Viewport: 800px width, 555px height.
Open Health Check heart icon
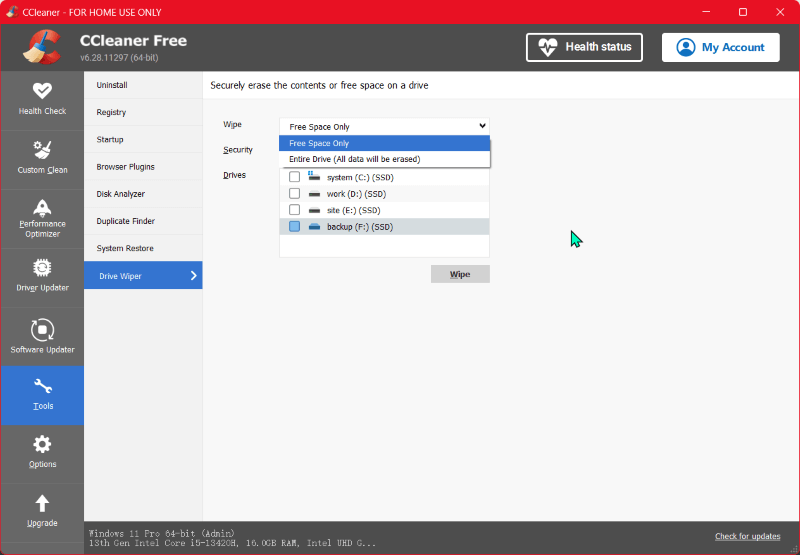(42, 91)
